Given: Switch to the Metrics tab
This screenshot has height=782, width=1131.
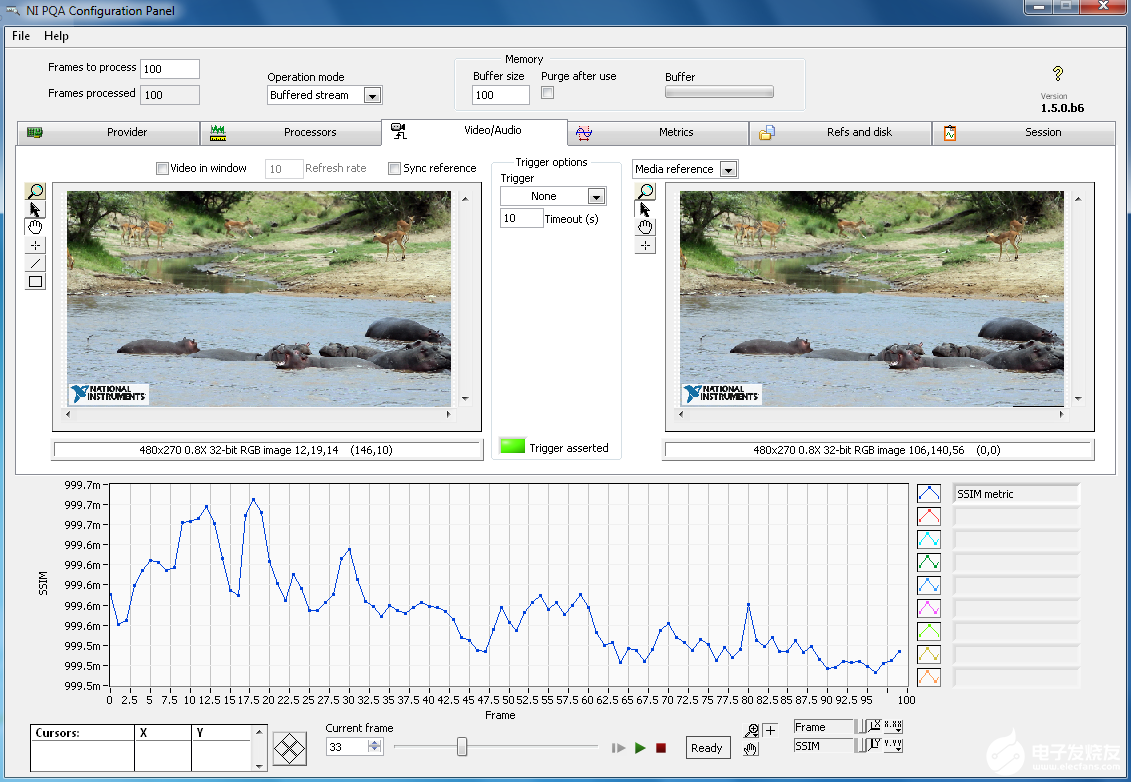Looking at the screenshot, I should click(675, 132).
